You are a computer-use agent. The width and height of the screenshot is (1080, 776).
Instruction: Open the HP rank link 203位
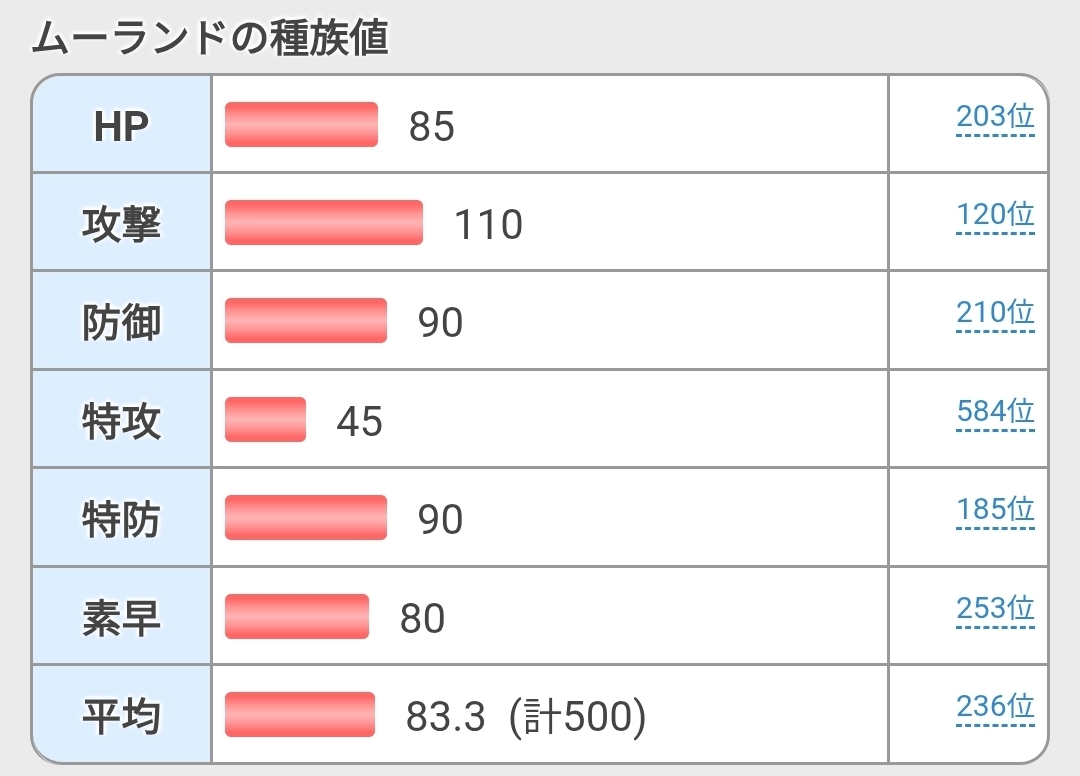coord(994,117)
